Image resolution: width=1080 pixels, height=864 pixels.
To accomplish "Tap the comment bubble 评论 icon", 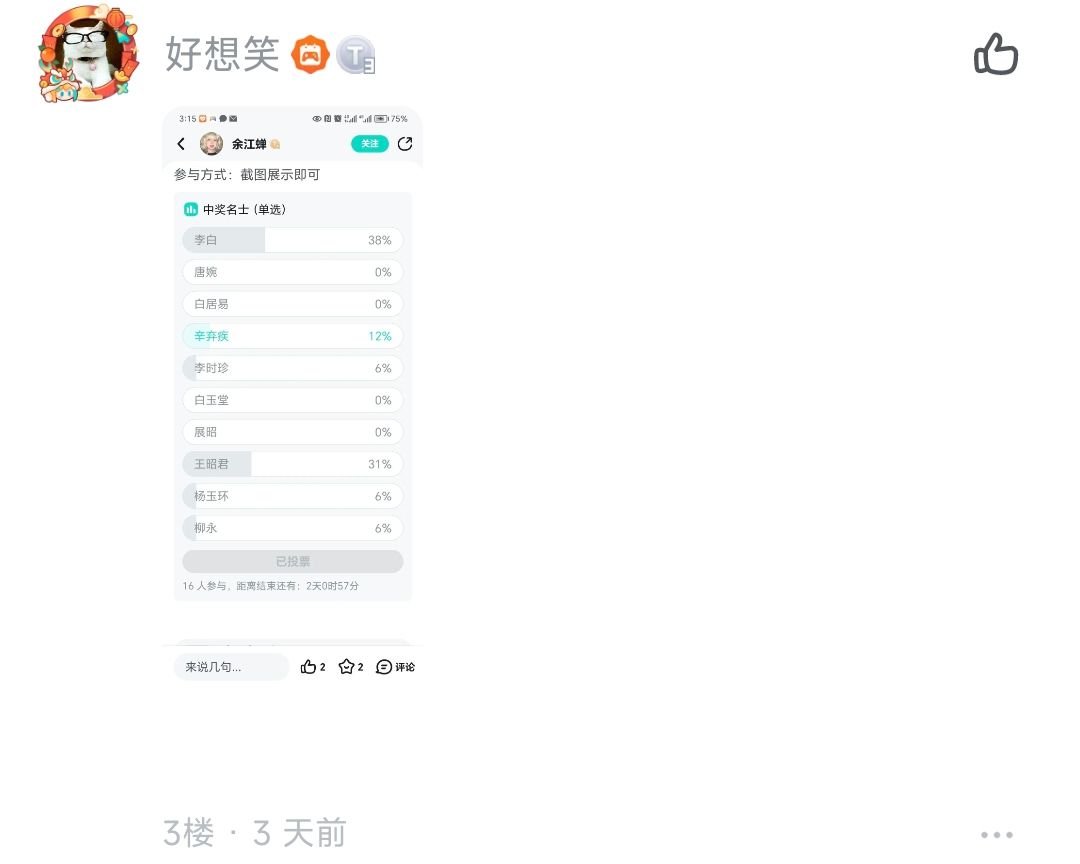I will 395,666.
